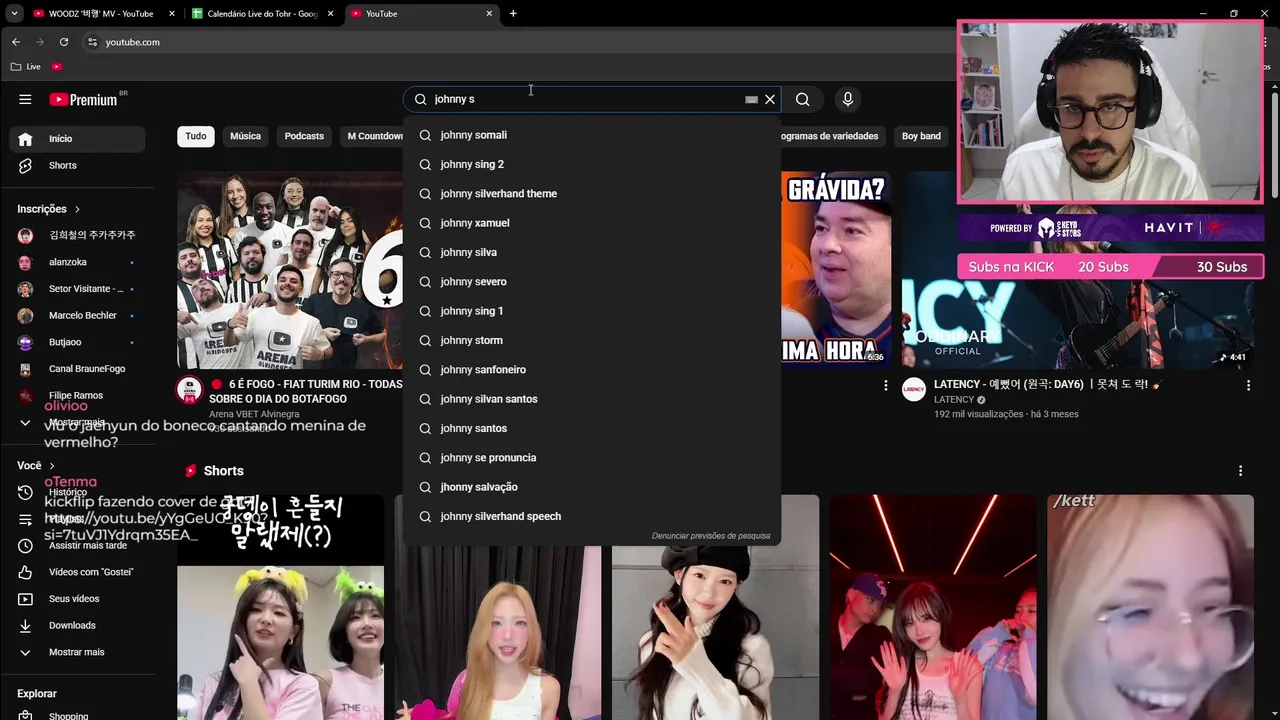Go to Início in sidebar
This screenshot has height=720, width=1280.
tap(77, 139)
